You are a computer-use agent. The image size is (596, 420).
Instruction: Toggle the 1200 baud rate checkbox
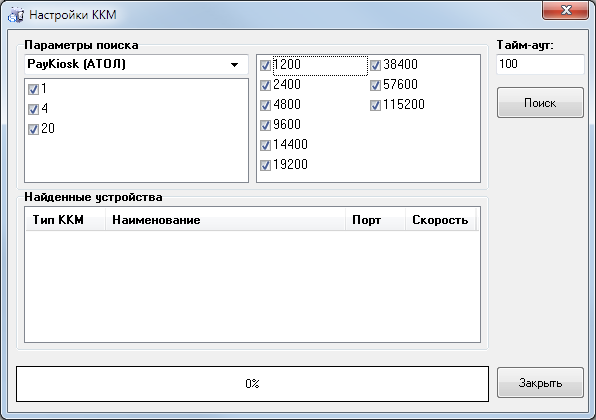[265, 65]
